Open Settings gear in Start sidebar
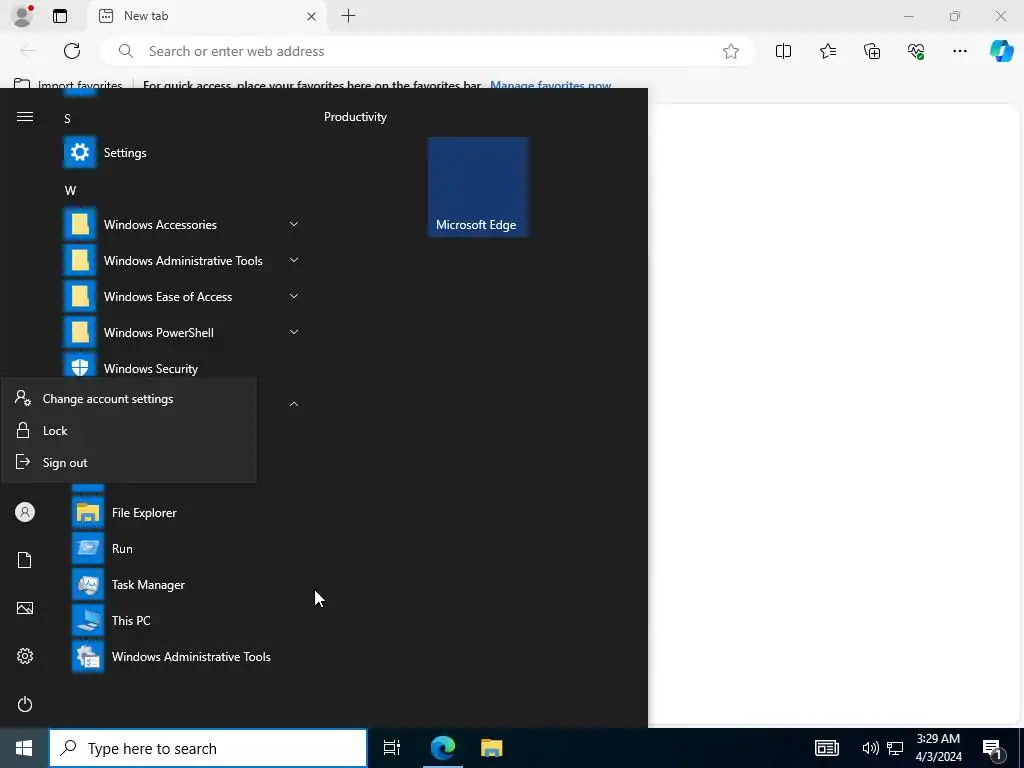This screenshot has height=768, width=1024. tap(25, 656)
